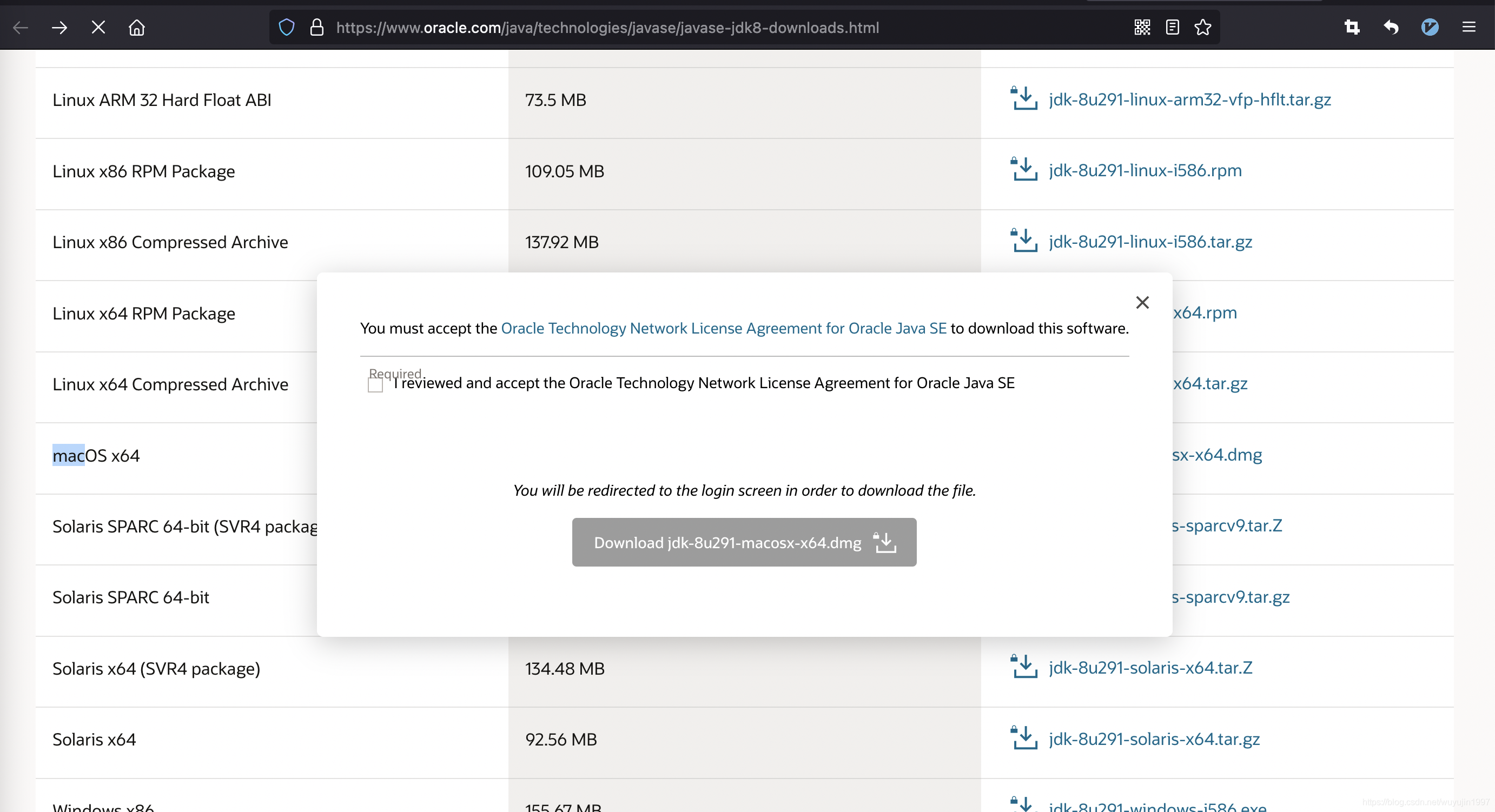Click download icon for linux-i586.rpm
This screenshot has width=1495, height=812.
1024,169
